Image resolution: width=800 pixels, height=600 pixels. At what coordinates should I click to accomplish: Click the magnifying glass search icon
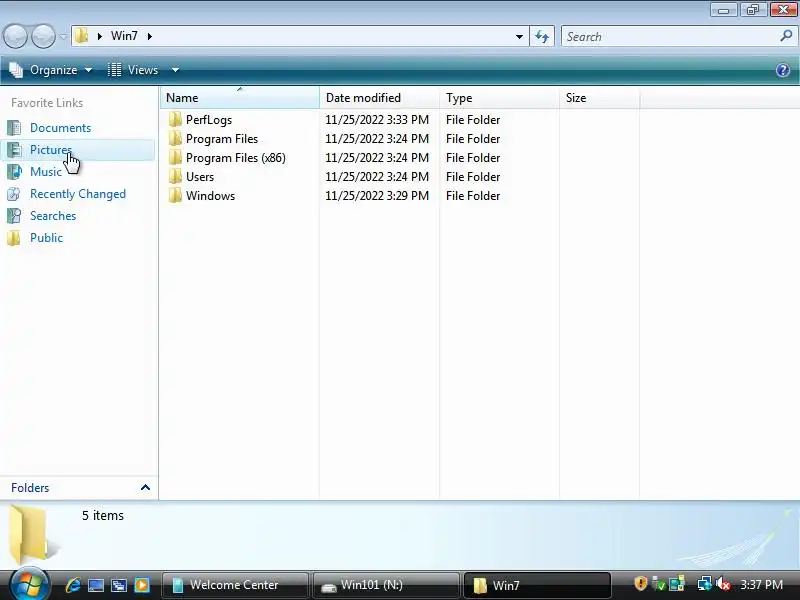point(786,36)
